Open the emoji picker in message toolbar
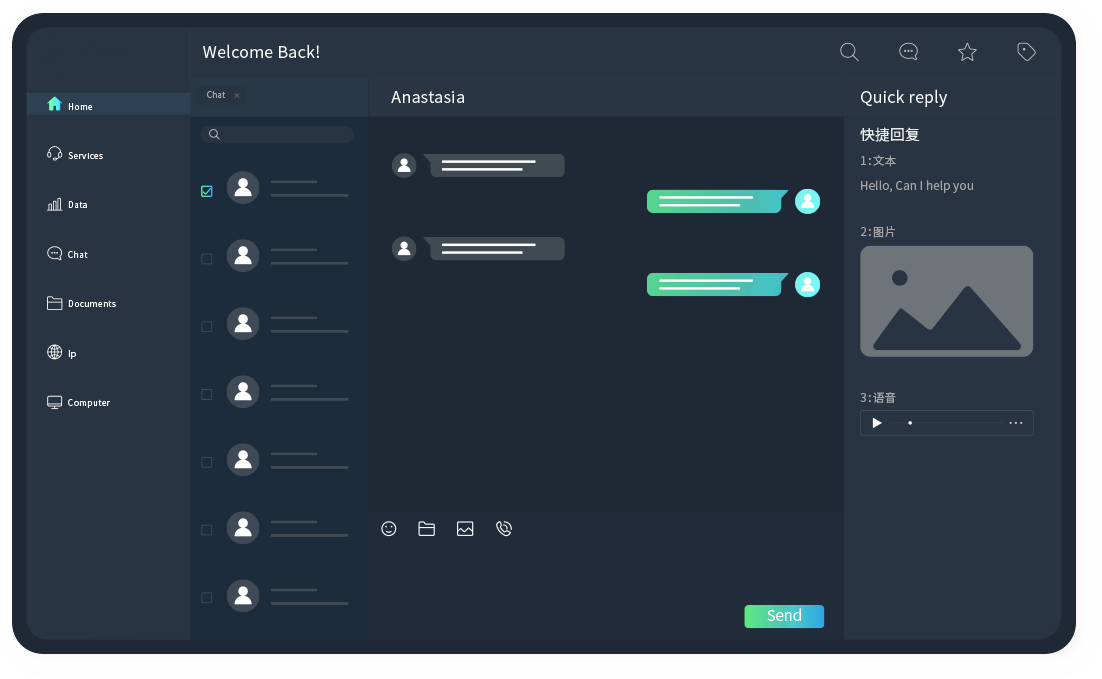The height and width of the screenshot is (679, 1102). tap(389, 529)
